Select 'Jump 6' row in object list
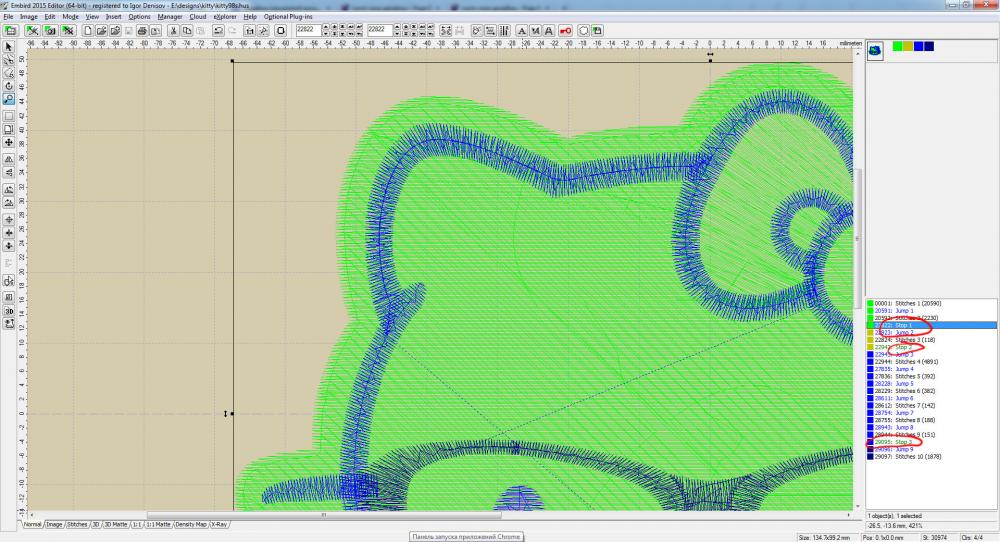 click(930, 398)
